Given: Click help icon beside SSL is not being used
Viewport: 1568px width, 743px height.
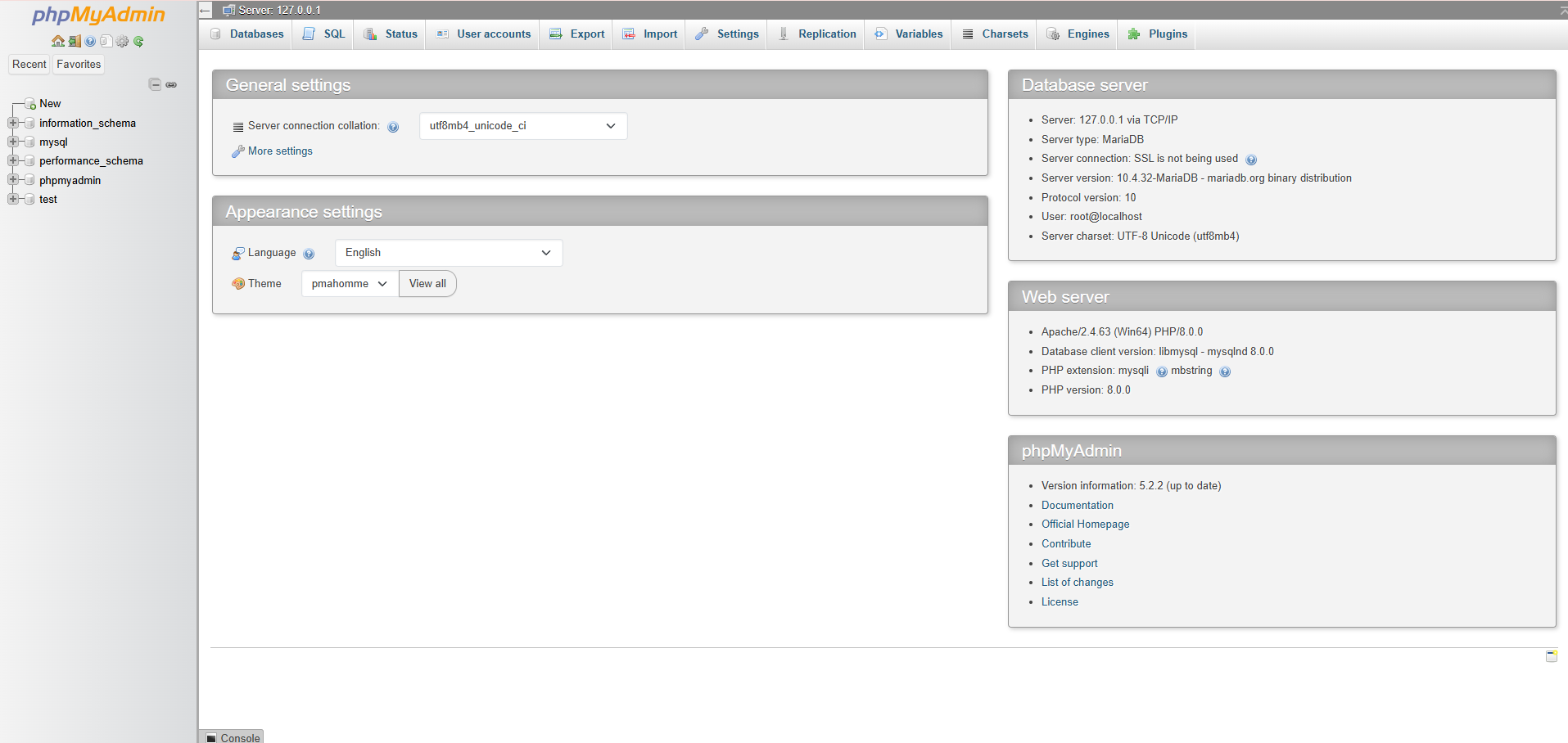Looking at the screenshot, I should tap(1251, 160).
